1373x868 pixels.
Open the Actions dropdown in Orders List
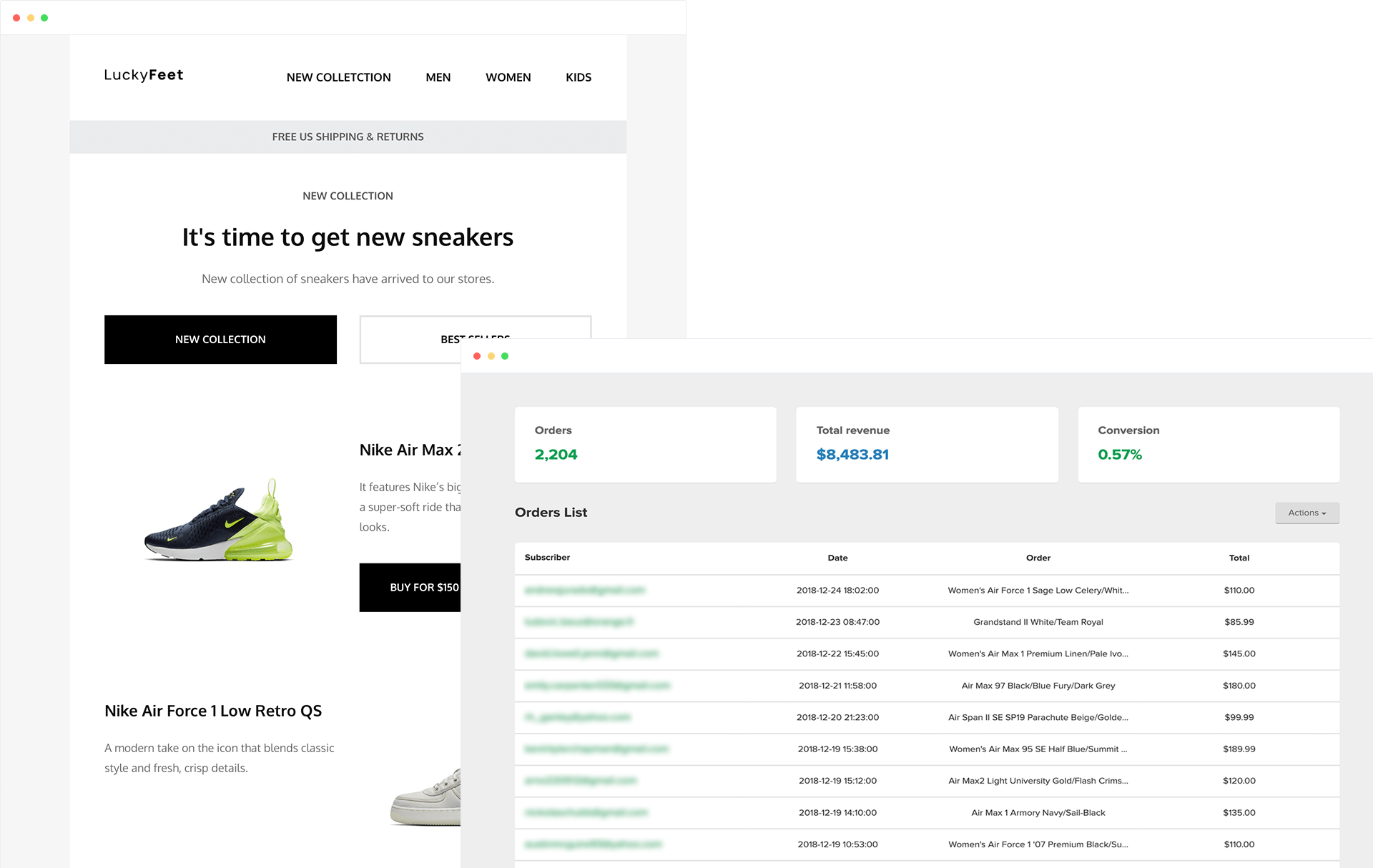(x=1306, y=513)
